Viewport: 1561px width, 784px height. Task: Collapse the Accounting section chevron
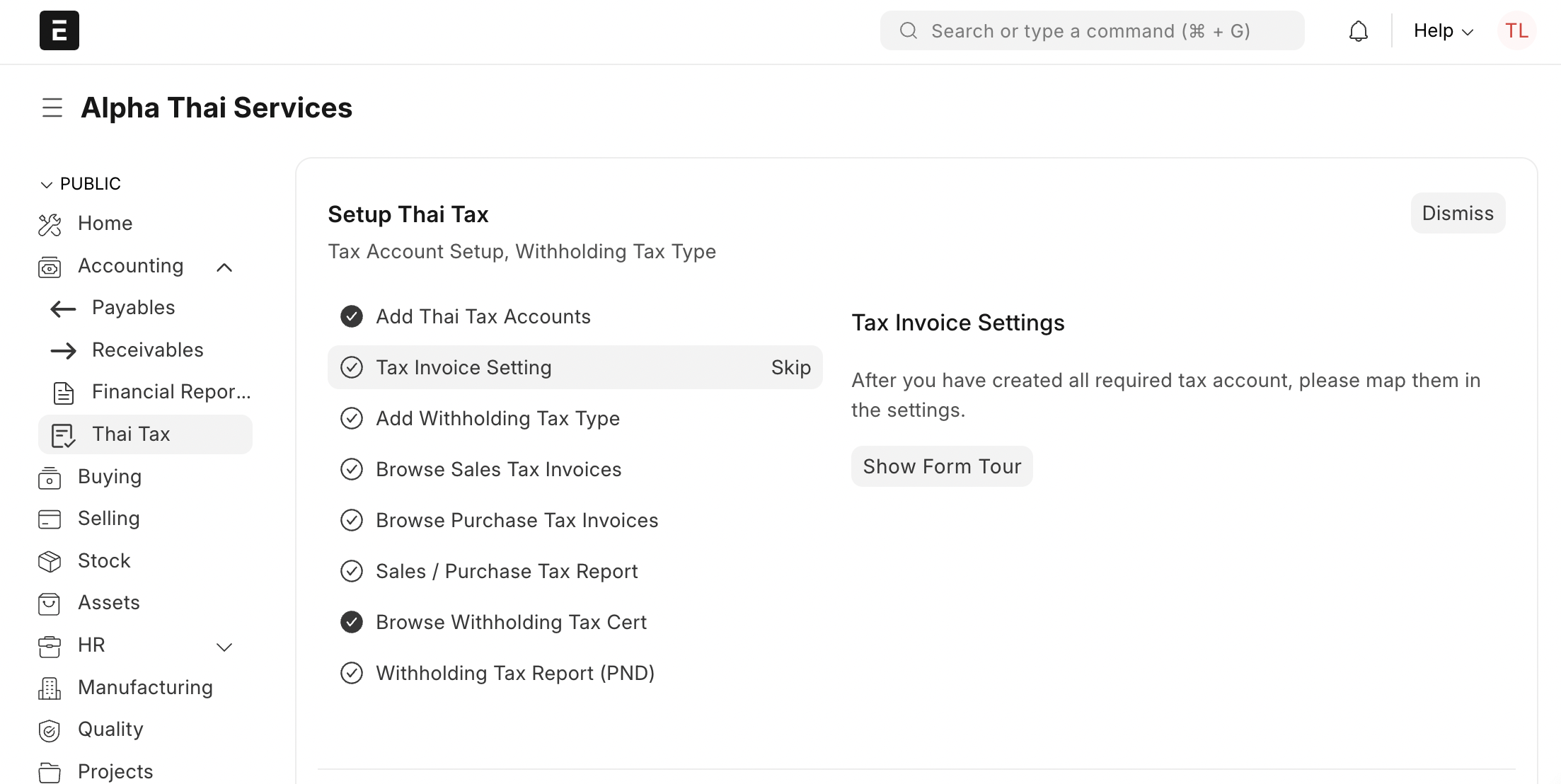point(224,267)
